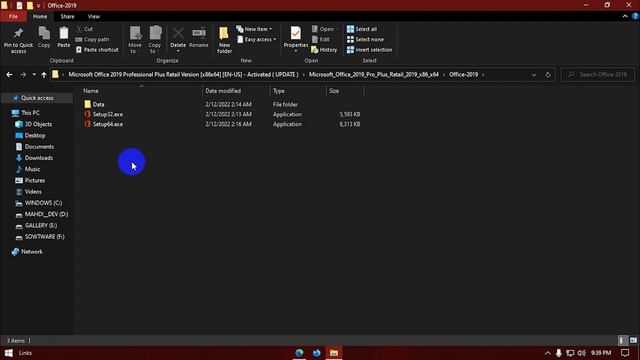Open Copy to menu

point(155,40)
